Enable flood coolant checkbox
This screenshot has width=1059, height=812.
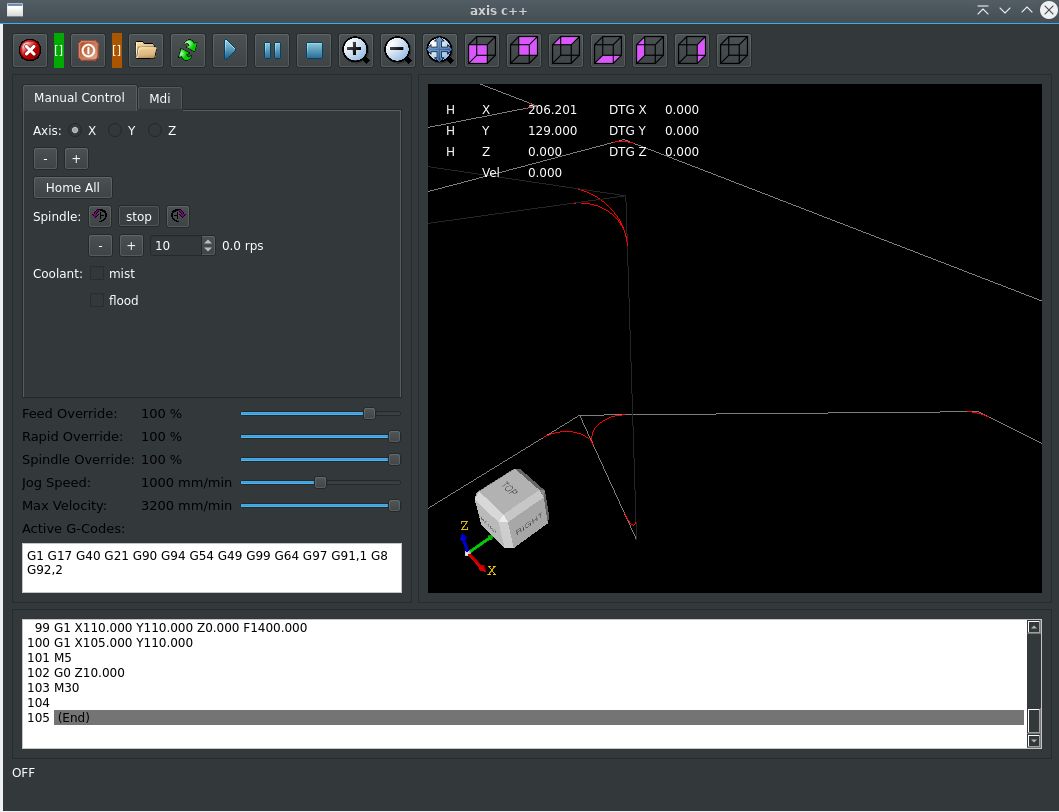97,301
